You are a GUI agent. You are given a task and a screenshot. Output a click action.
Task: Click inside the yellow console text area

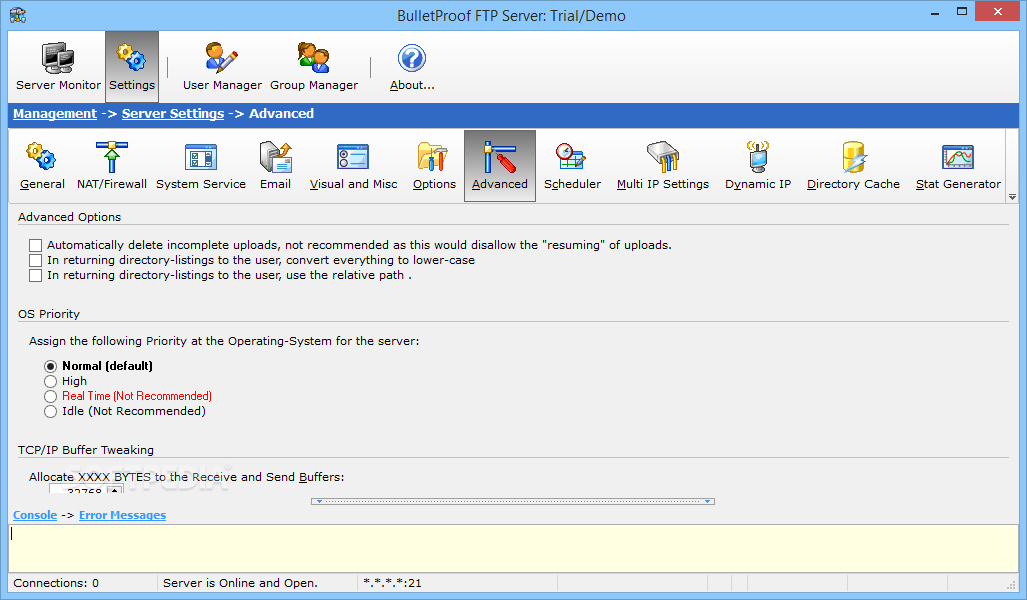(x=513, y=548)
